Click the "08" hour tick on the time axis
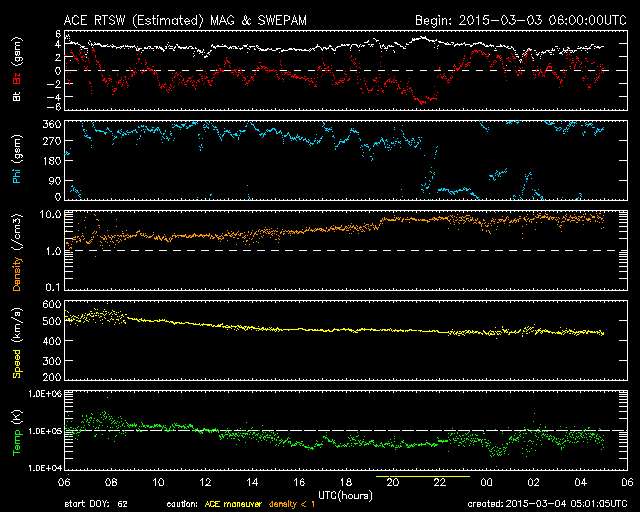This screenshot has height=512, width=640. pyautogui.click(x=111, y=483)
